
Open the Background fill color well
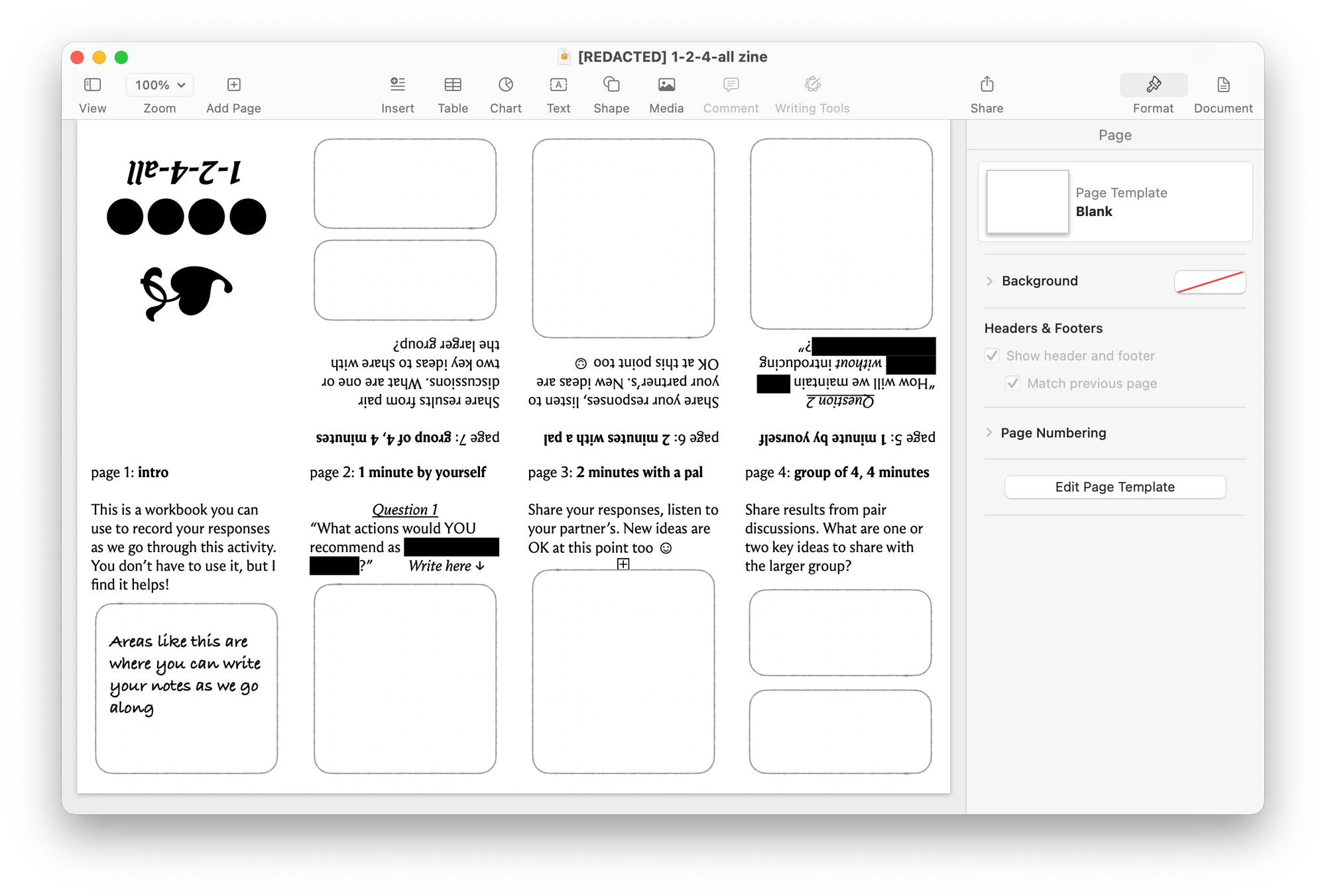point(1210,281)
